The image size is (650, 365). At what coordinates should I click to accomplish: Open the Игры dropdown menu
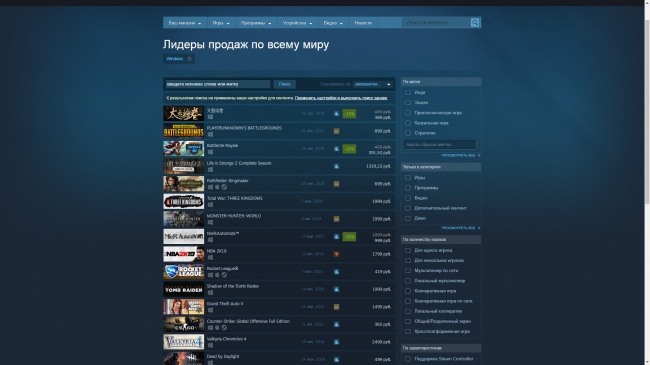click(221, 23)
